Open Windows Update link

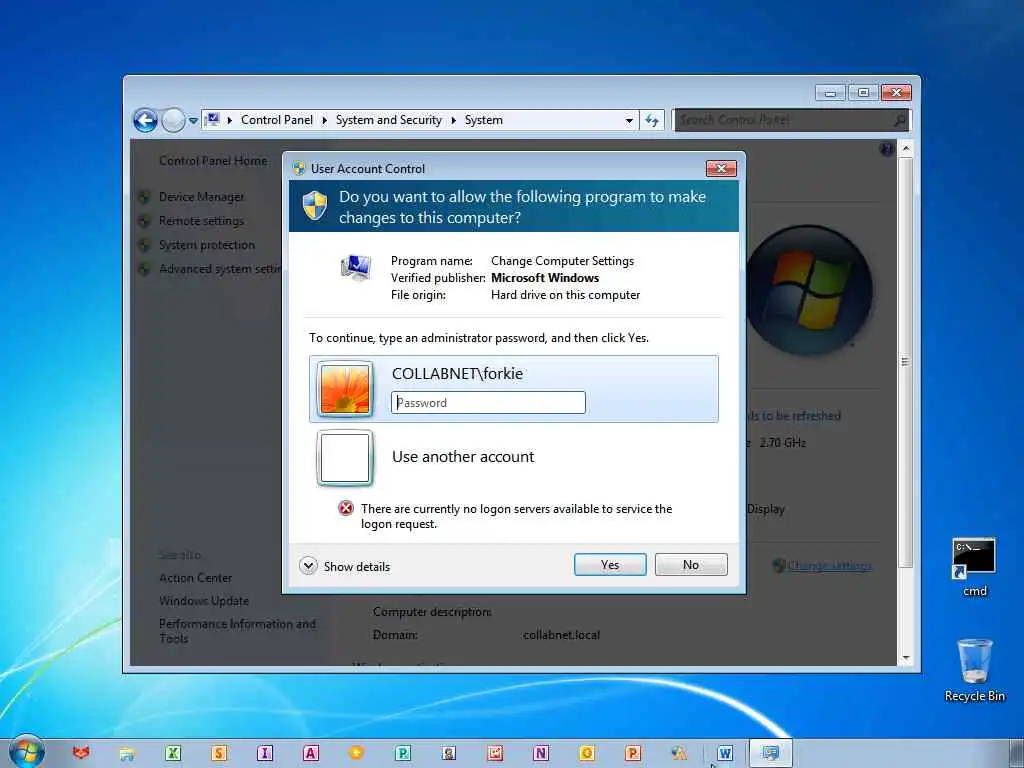click(204, 601)
